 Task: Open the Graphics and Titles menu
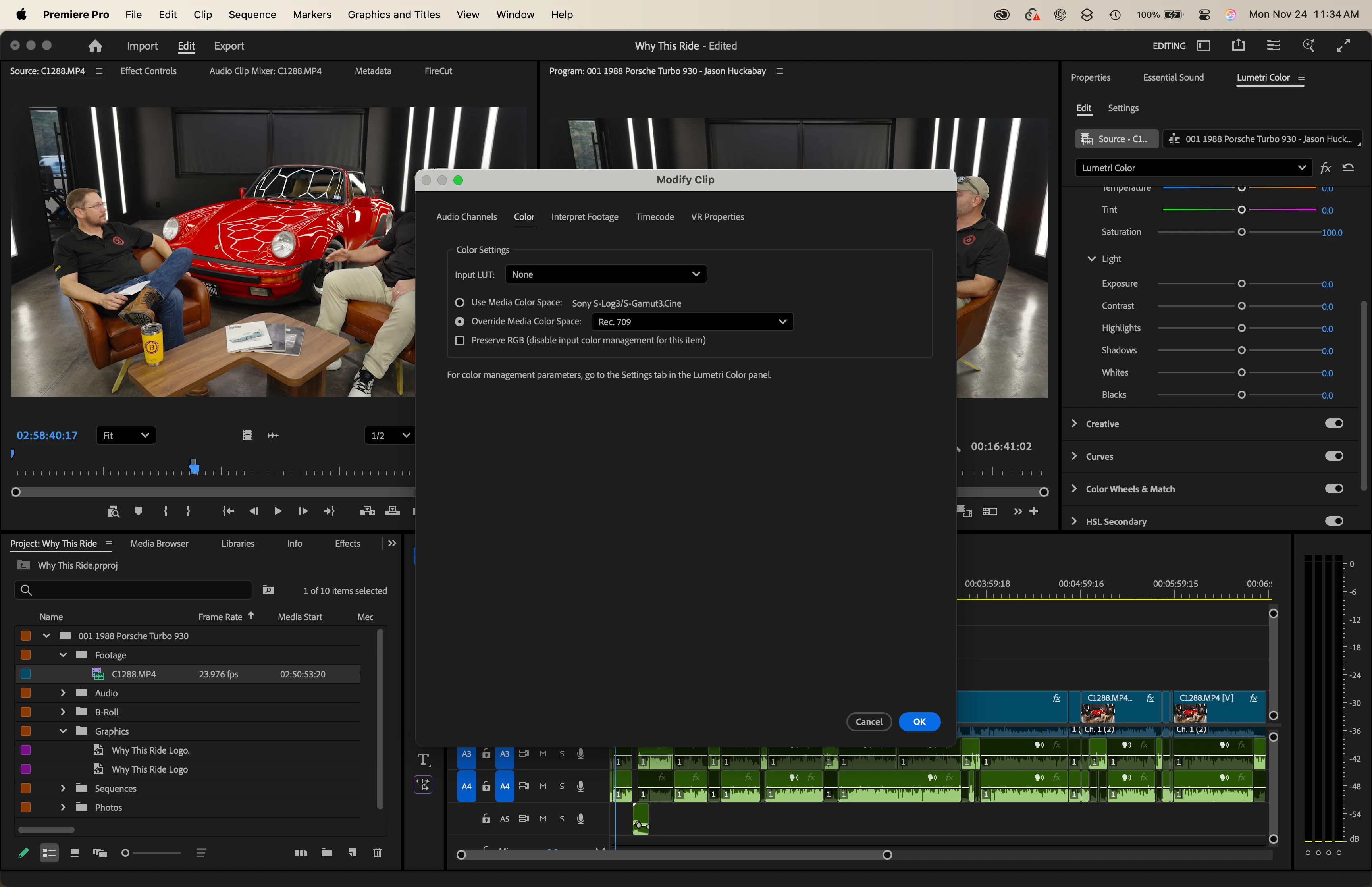pos(394,14)
